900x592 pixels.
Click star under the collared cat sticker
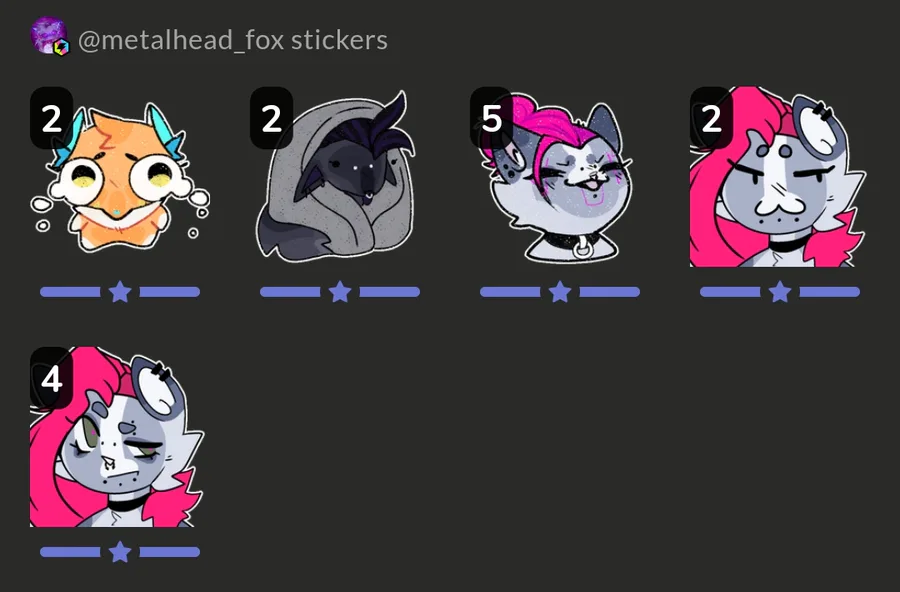click(x=560, y=292)
